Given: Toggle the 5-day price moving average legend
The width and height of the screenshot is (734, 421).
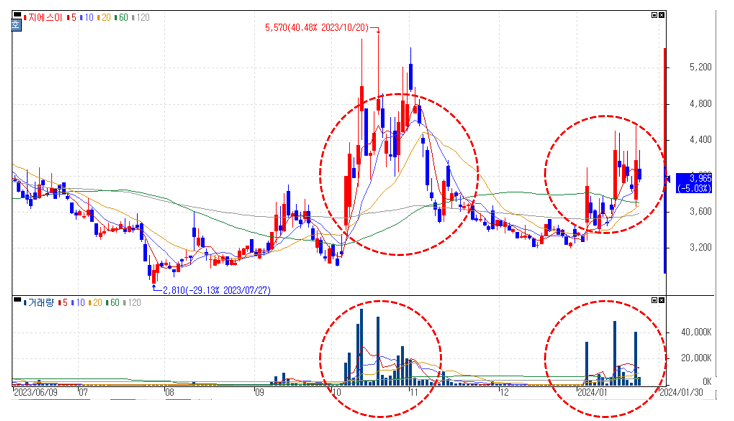Looking at the screenshot, I should click(x=71, y=18).
